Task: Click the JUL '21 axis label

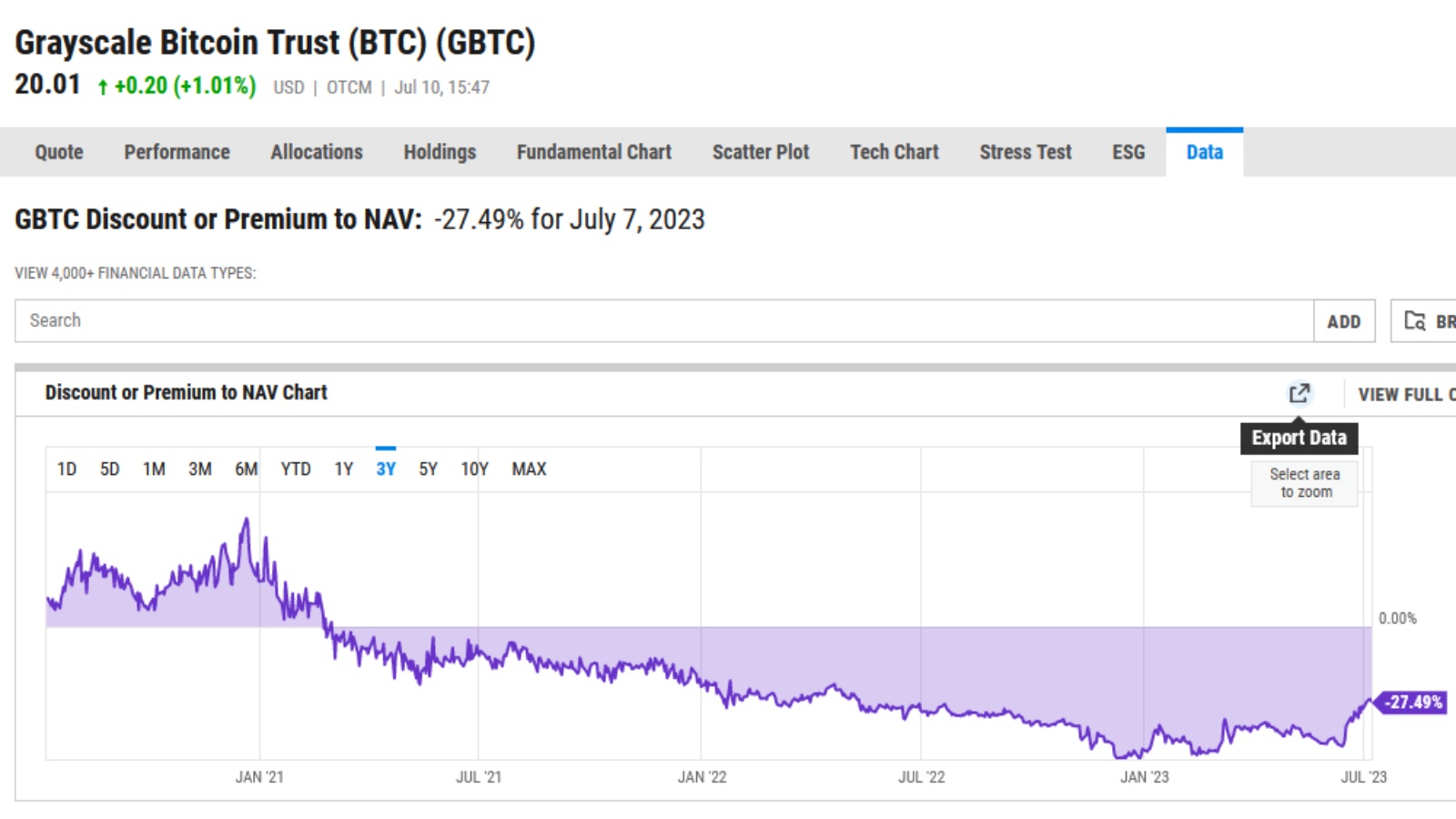Action: click(x=479, y=777)
